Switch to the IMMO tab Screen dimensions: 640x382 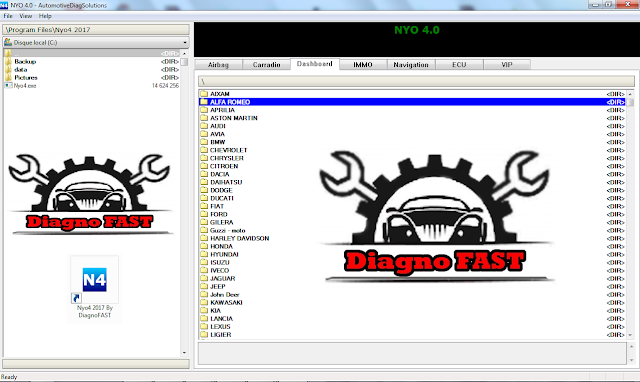(x=363, y=64)
